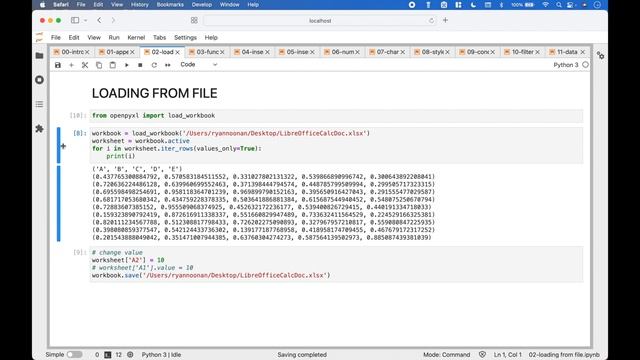Close the 05-inse tab
Viewport: 640px width, 360px height.
click(312, 52)
